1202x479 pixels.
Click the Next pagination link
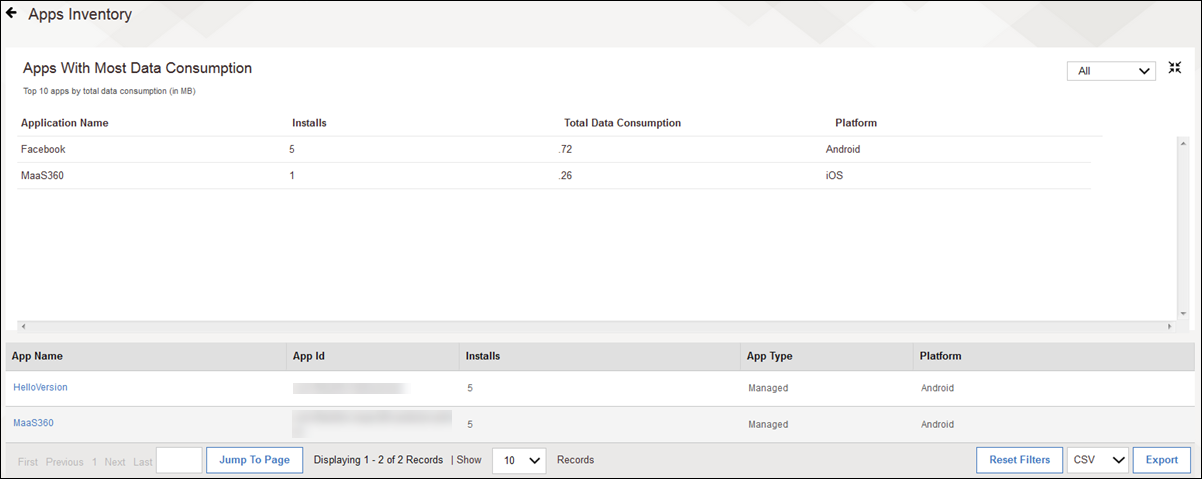[115, 462]
